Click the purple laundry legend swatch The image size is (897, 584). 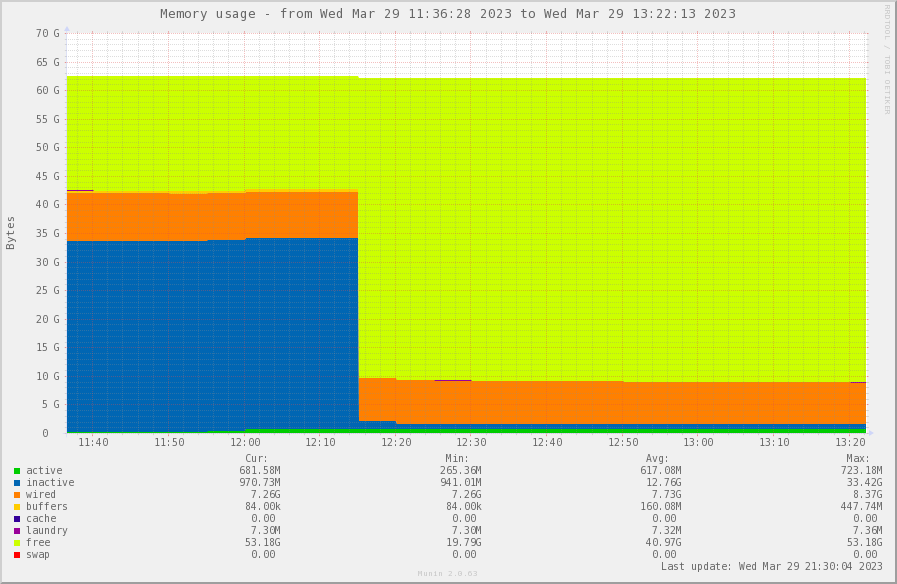coord(17,531)
